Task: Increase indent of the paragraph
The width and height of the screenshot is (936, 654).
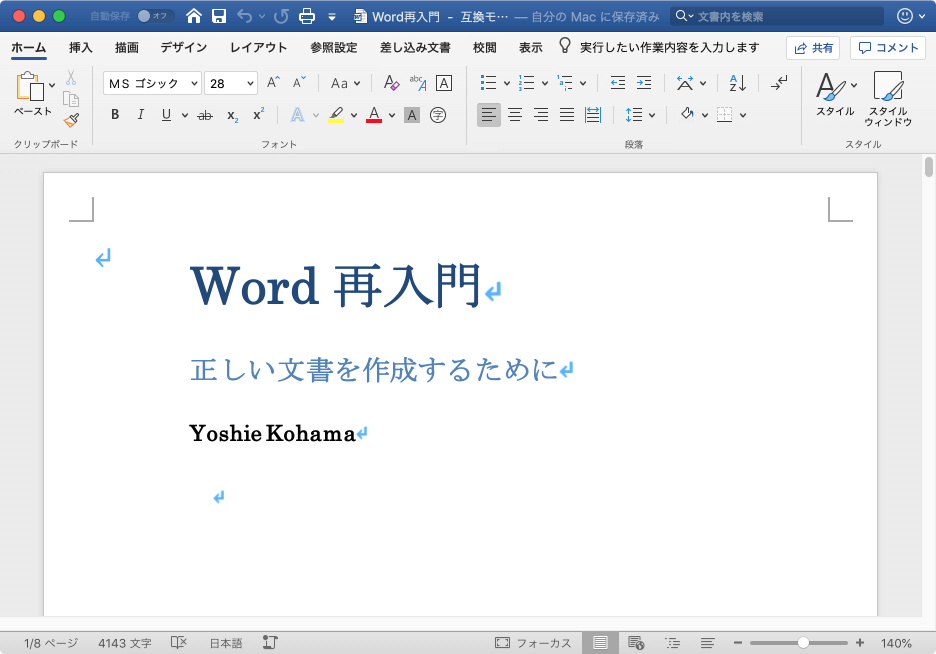Action: (644, 83)
